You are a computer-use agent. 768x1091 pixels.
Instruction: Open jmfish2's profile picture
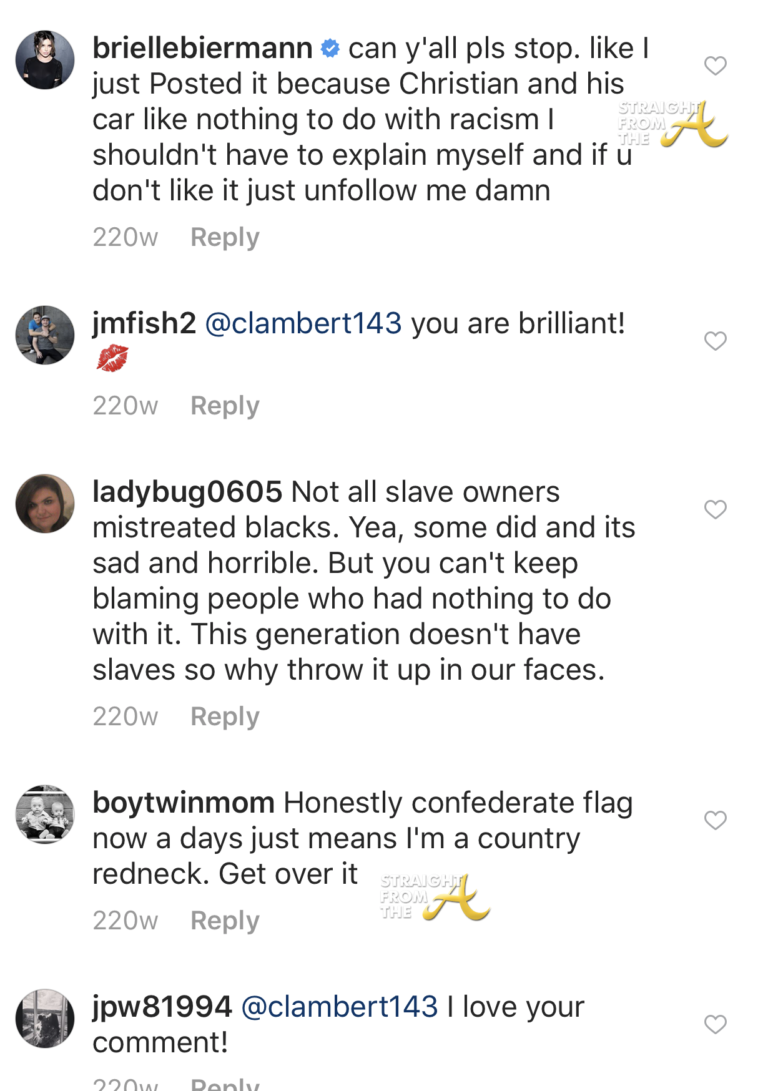[x=45, y=335]
